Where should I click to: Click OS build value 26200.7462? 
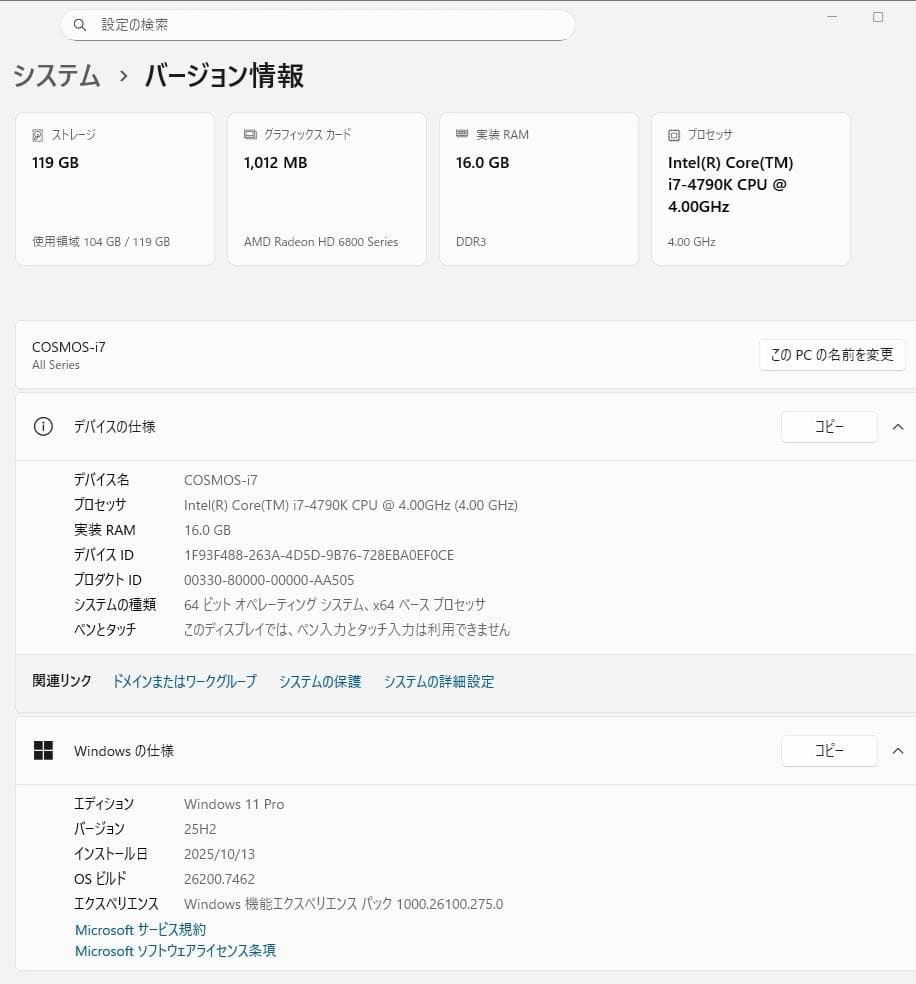tap(219, 879)
